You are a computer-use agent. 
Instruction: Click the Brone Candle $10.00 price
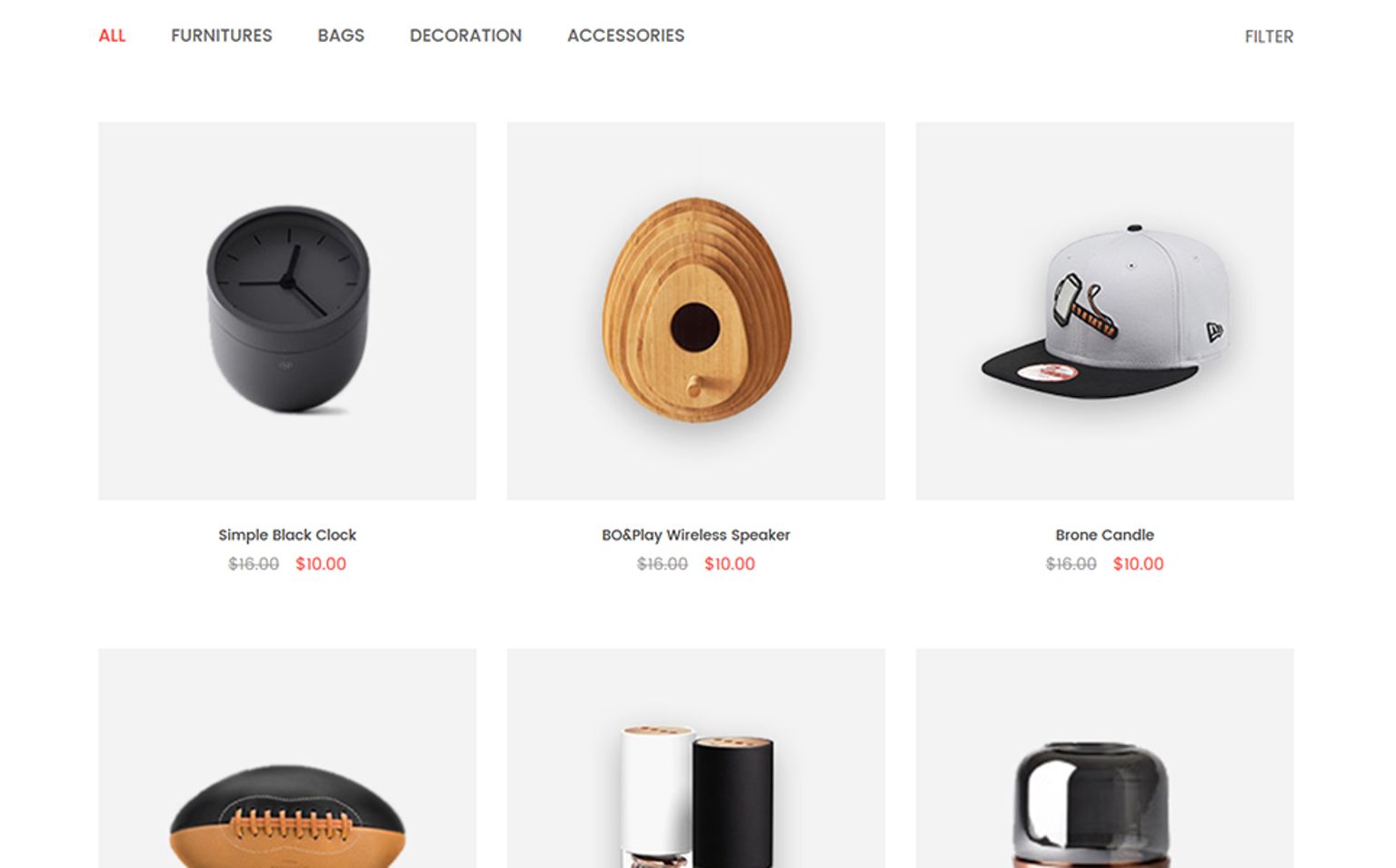tap(1139, 564)
